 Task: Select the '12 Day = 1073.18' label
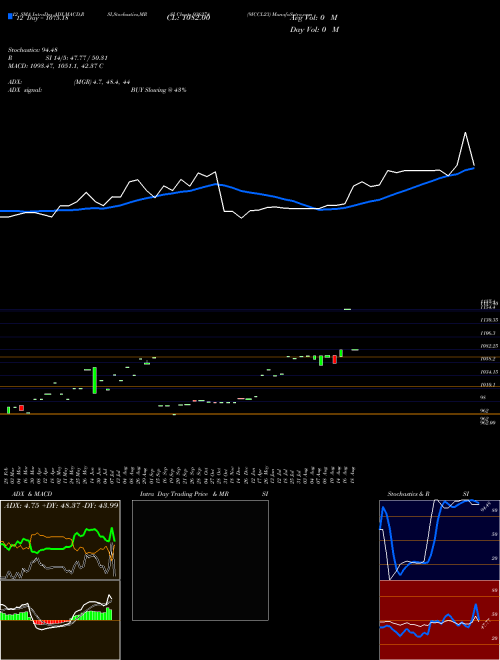[x=41, y=18]
